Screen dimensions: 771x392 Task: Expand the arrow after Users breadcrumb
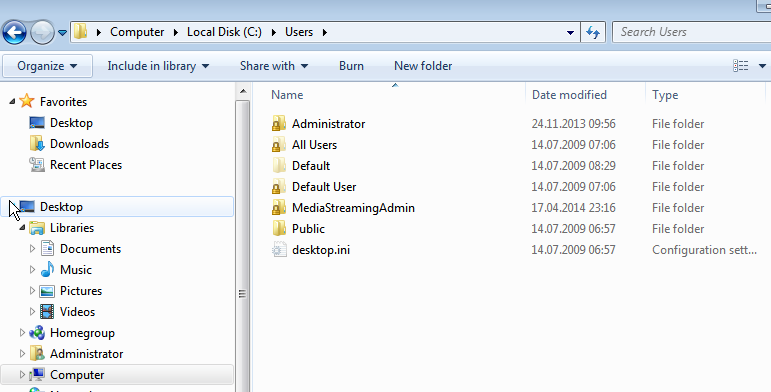pyautogui.click(x=325, y=32)
